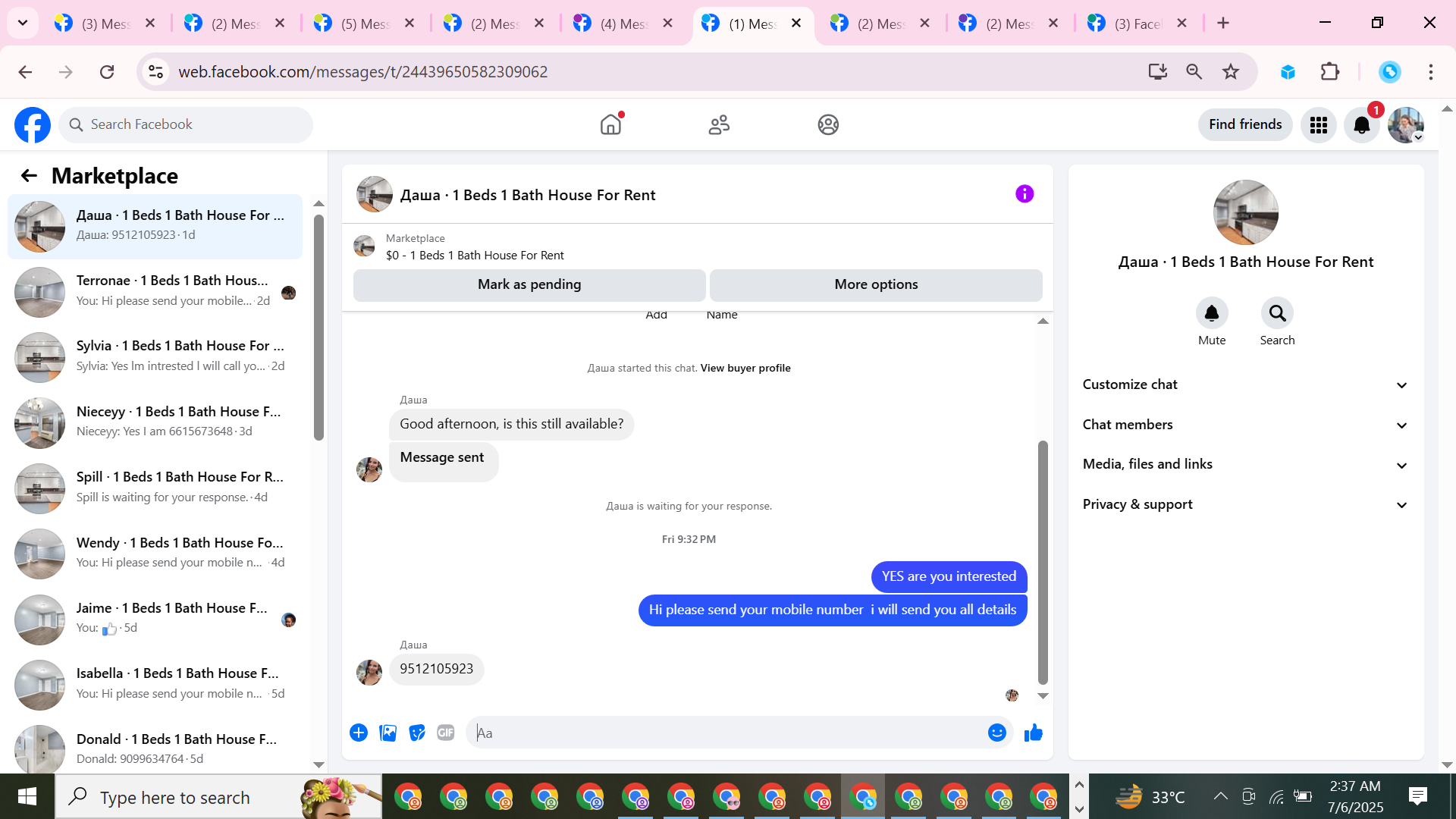Open more actions with the plus icon
The width and height of the screenshot is (1456, 819).
click(359, 733)
